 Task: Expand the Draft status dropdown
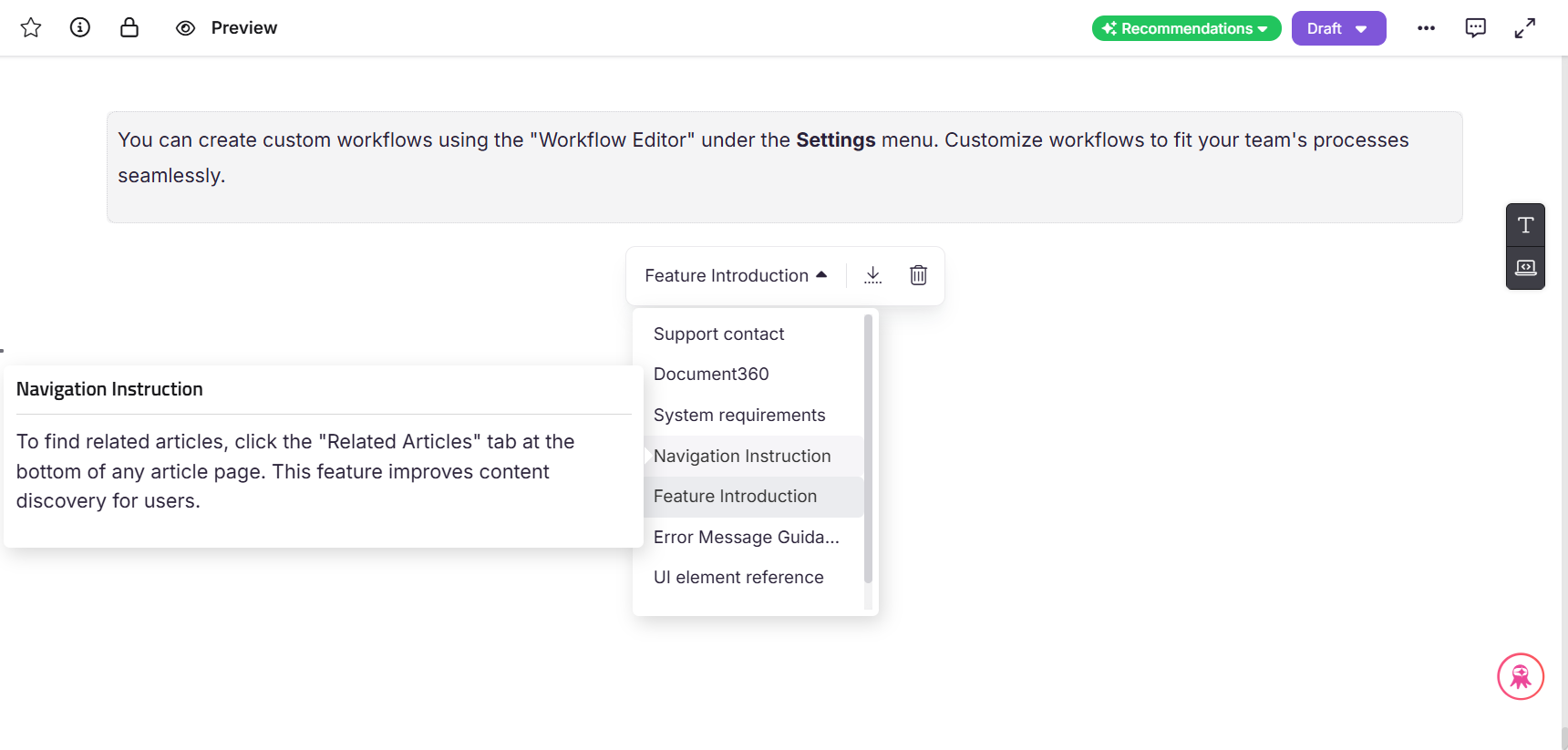point(1337,28)
